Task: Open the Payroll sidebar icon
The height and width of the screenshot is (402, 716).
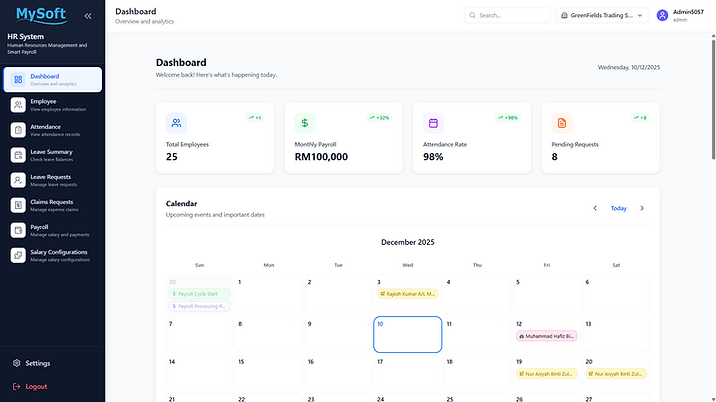Action: point(18,230)
